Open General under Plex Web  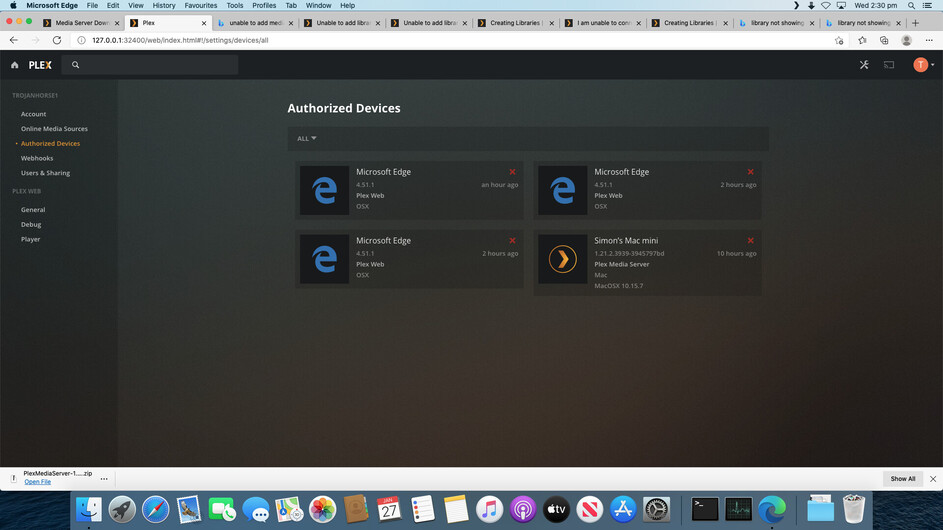33,210
